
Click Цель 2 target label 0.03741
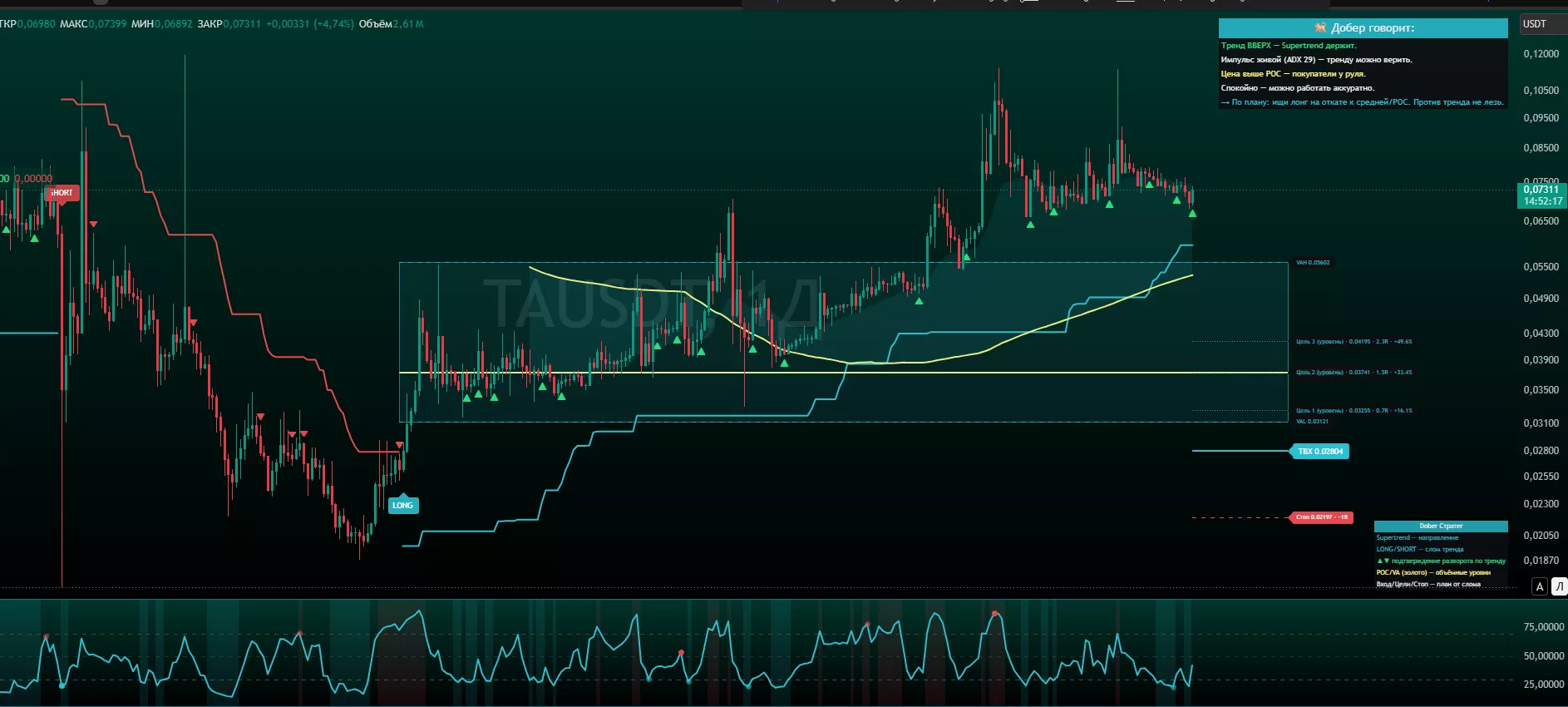tap(1354, 373)
